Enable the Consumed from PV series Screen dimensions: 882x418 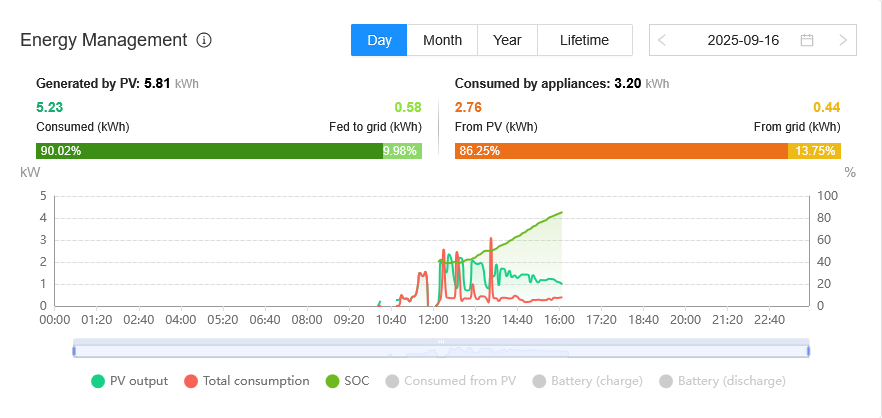(x=450, y=381)
